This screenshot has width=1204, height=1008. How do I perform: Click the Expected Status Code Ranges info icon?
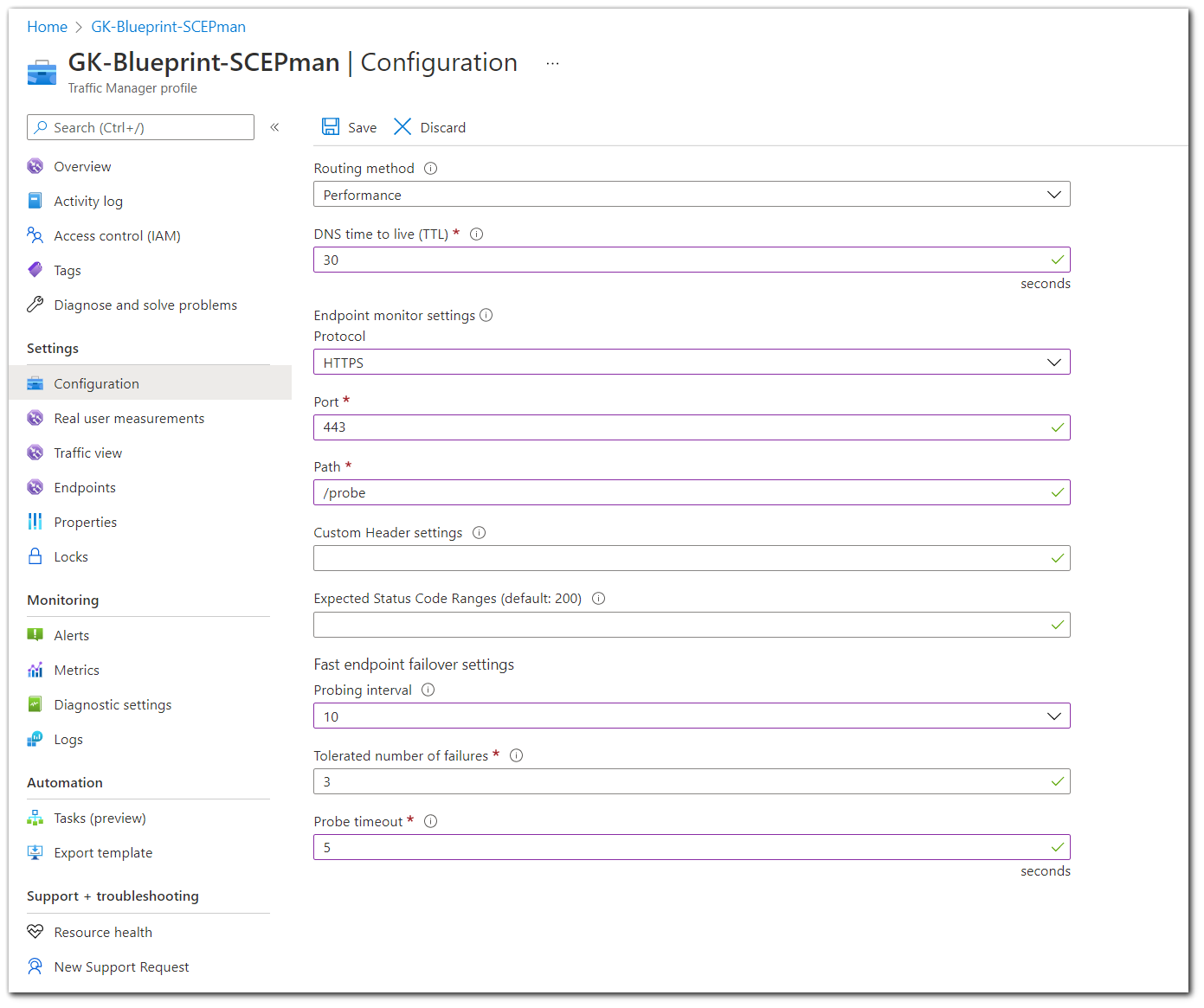pyautogui.click(x=598, y=599)
